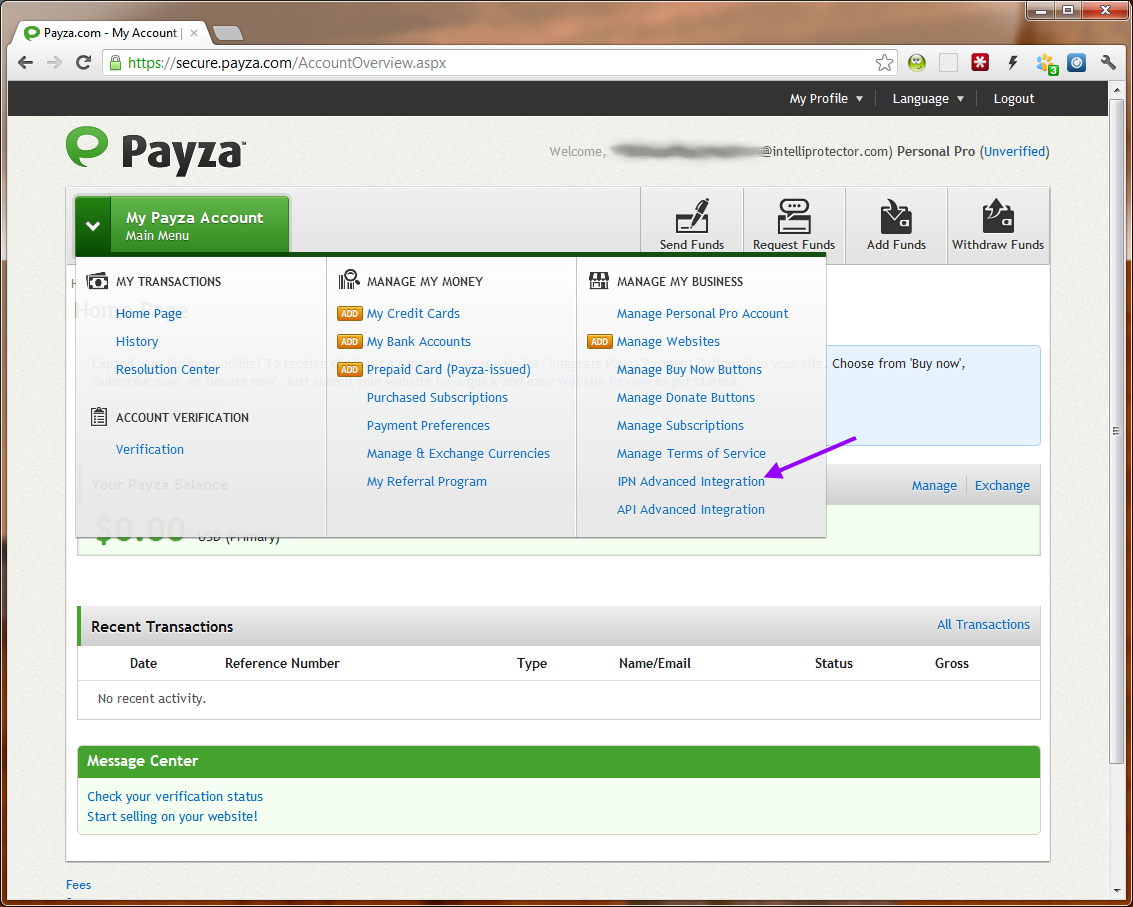Open Manage Personal Pro Account
This screenshot has width=1133, height=907.
pyautogui.click(x=702, y=314)
